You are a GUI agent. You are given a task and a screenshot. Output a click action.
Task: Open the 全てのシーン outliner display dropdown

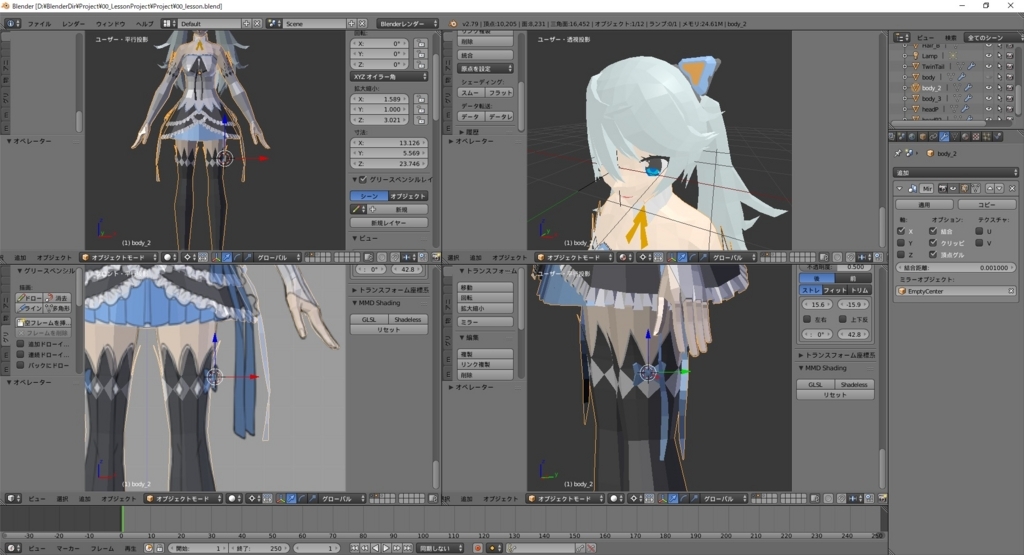point(993,38)
